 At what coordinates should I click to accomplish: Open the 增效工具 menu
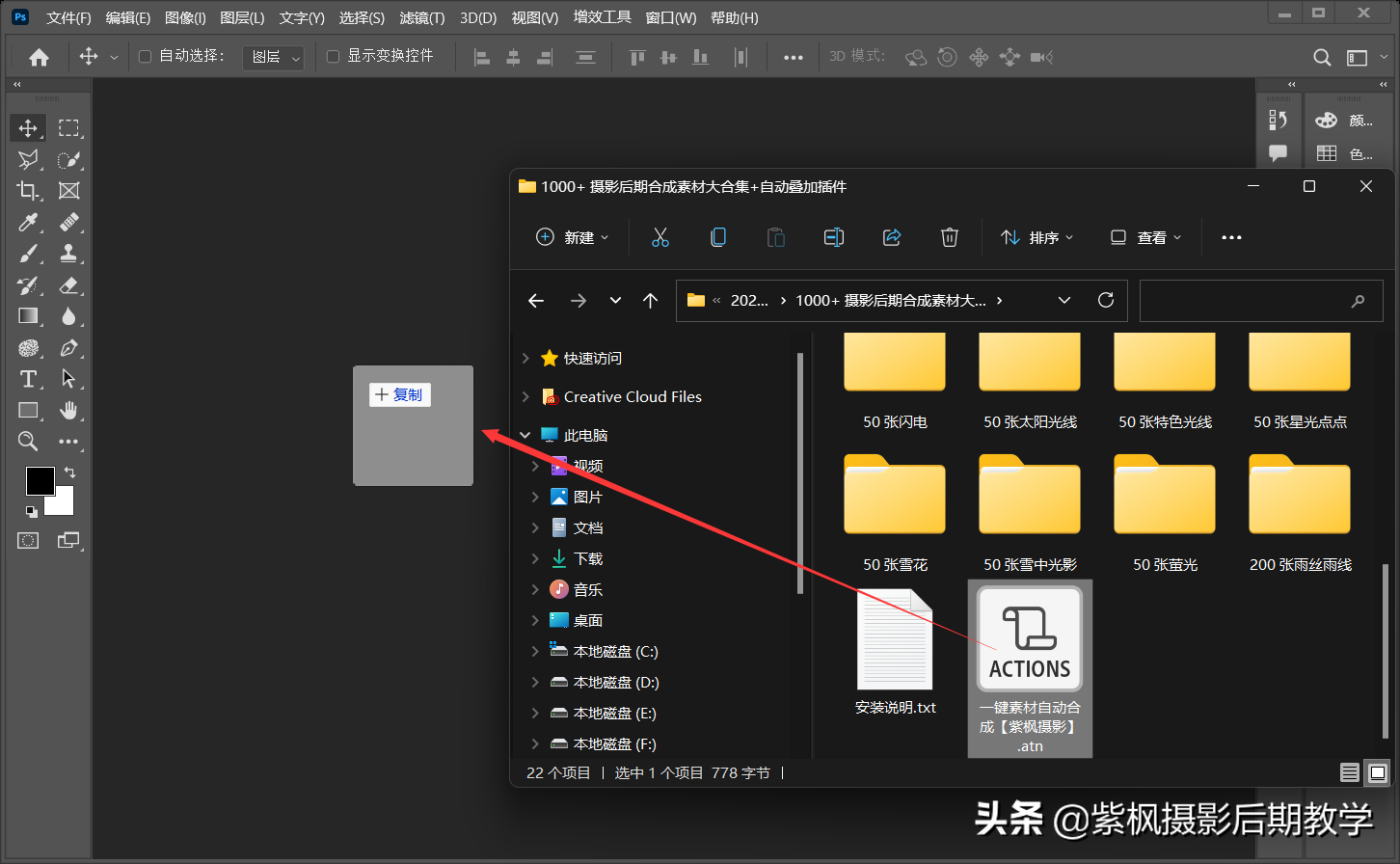602,17
